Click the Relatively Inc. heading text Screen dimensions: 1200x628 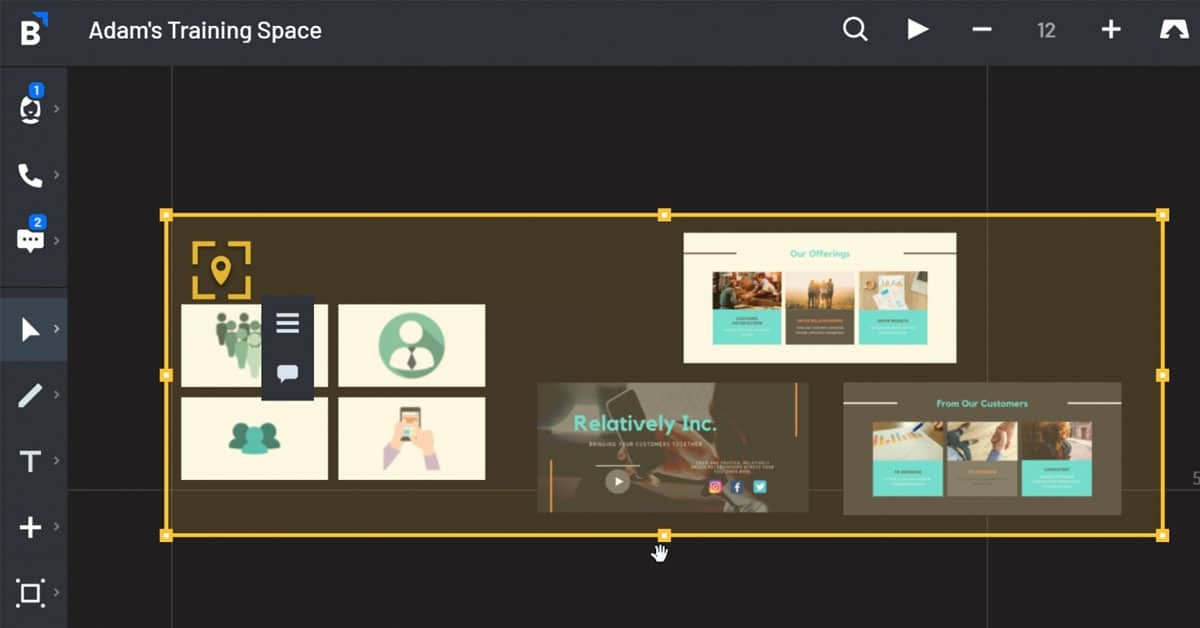pos(645,424)
